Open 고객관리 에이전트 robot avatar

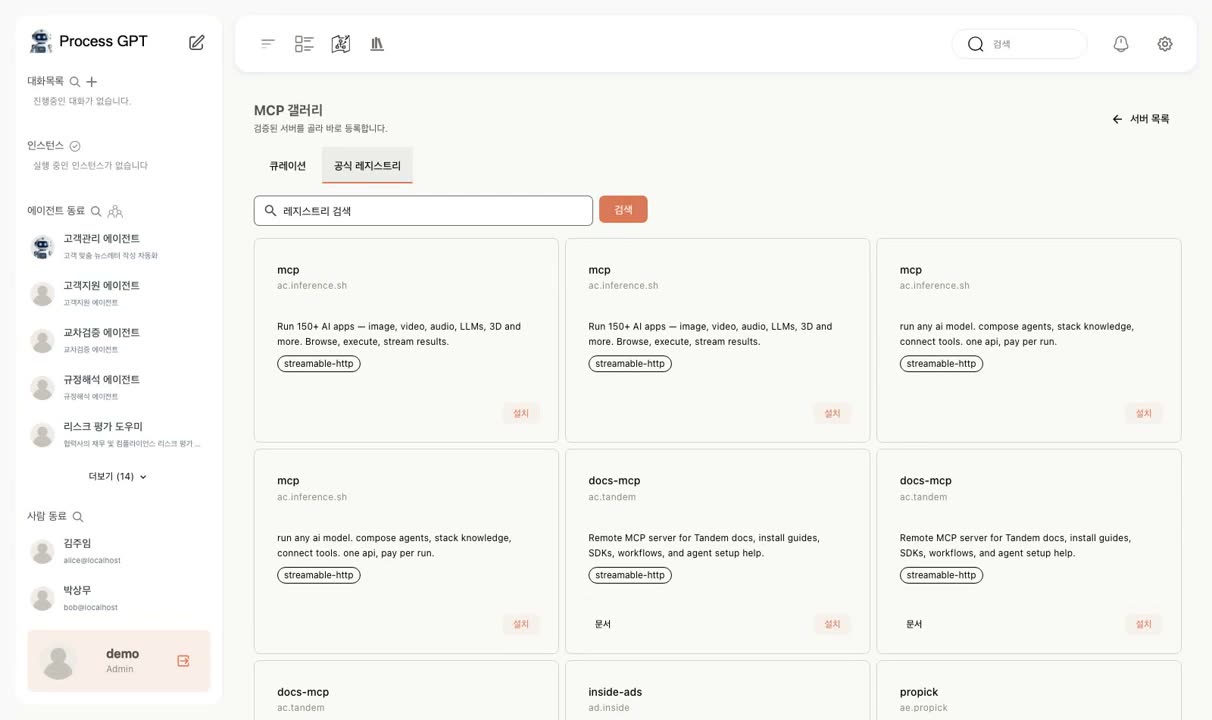(42, 246)
